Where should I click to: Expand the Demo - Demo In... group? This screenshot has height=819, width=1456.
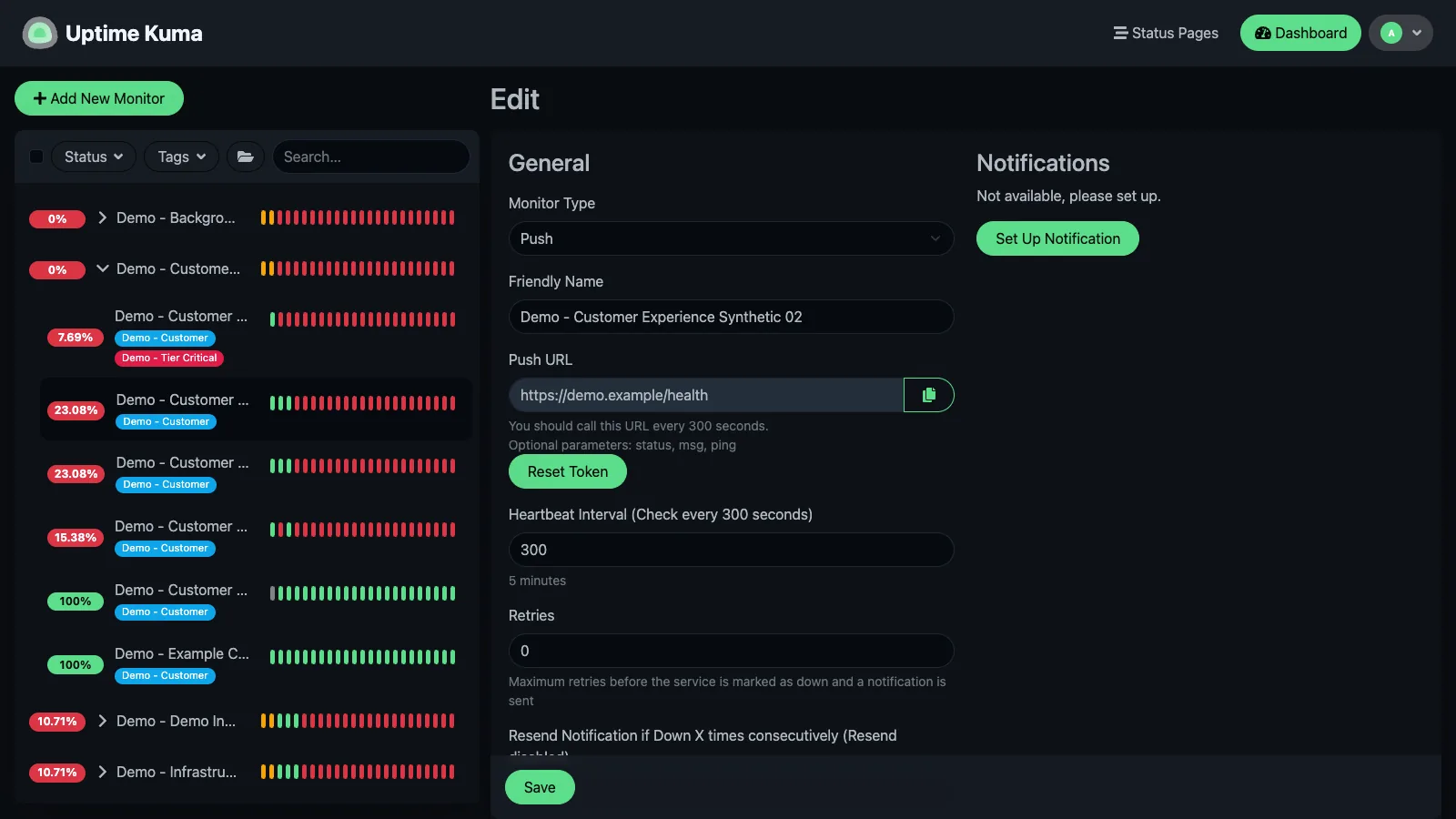coord(103,721)
